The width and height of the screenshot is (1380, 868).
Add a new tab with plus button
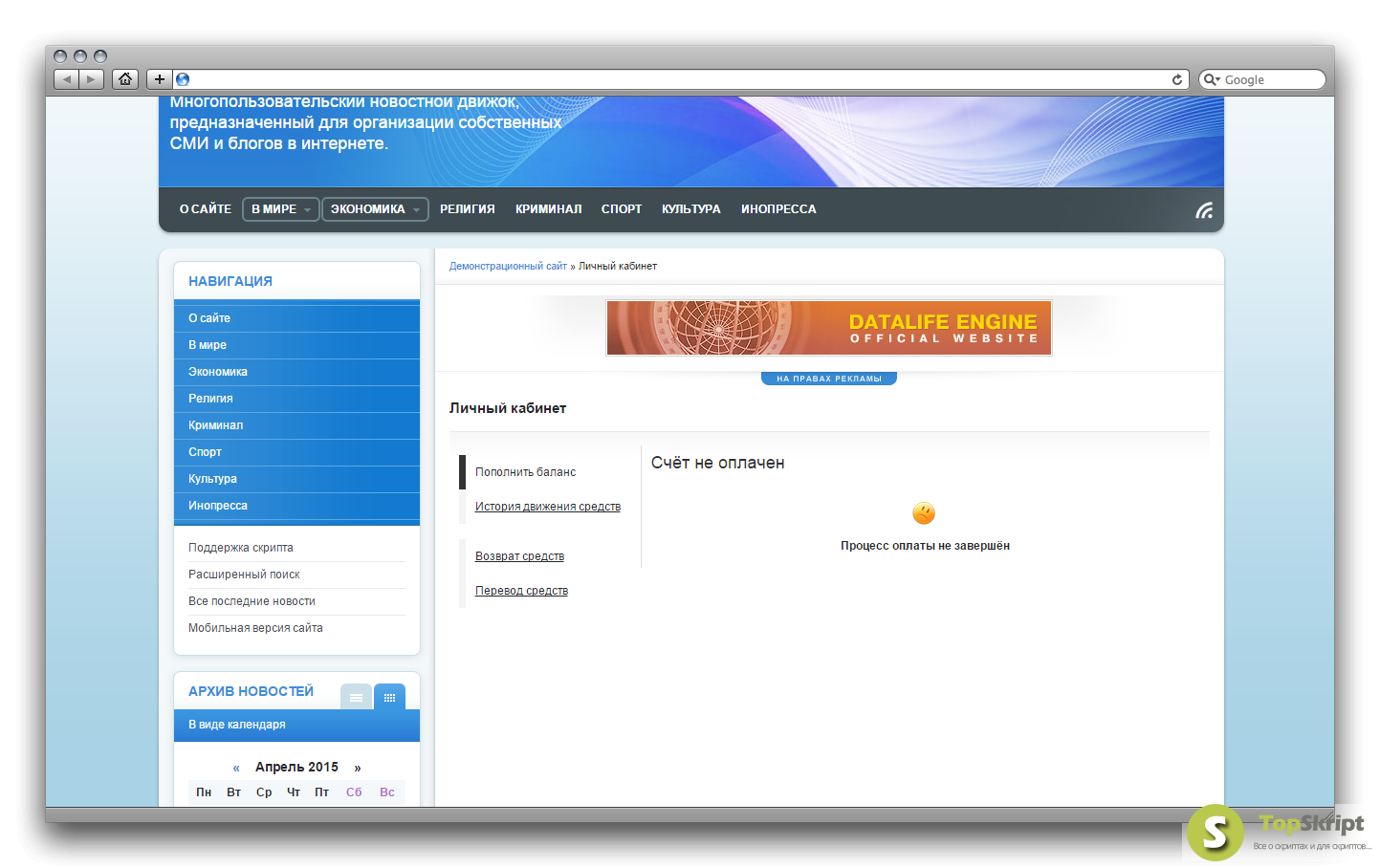point(160,79)
